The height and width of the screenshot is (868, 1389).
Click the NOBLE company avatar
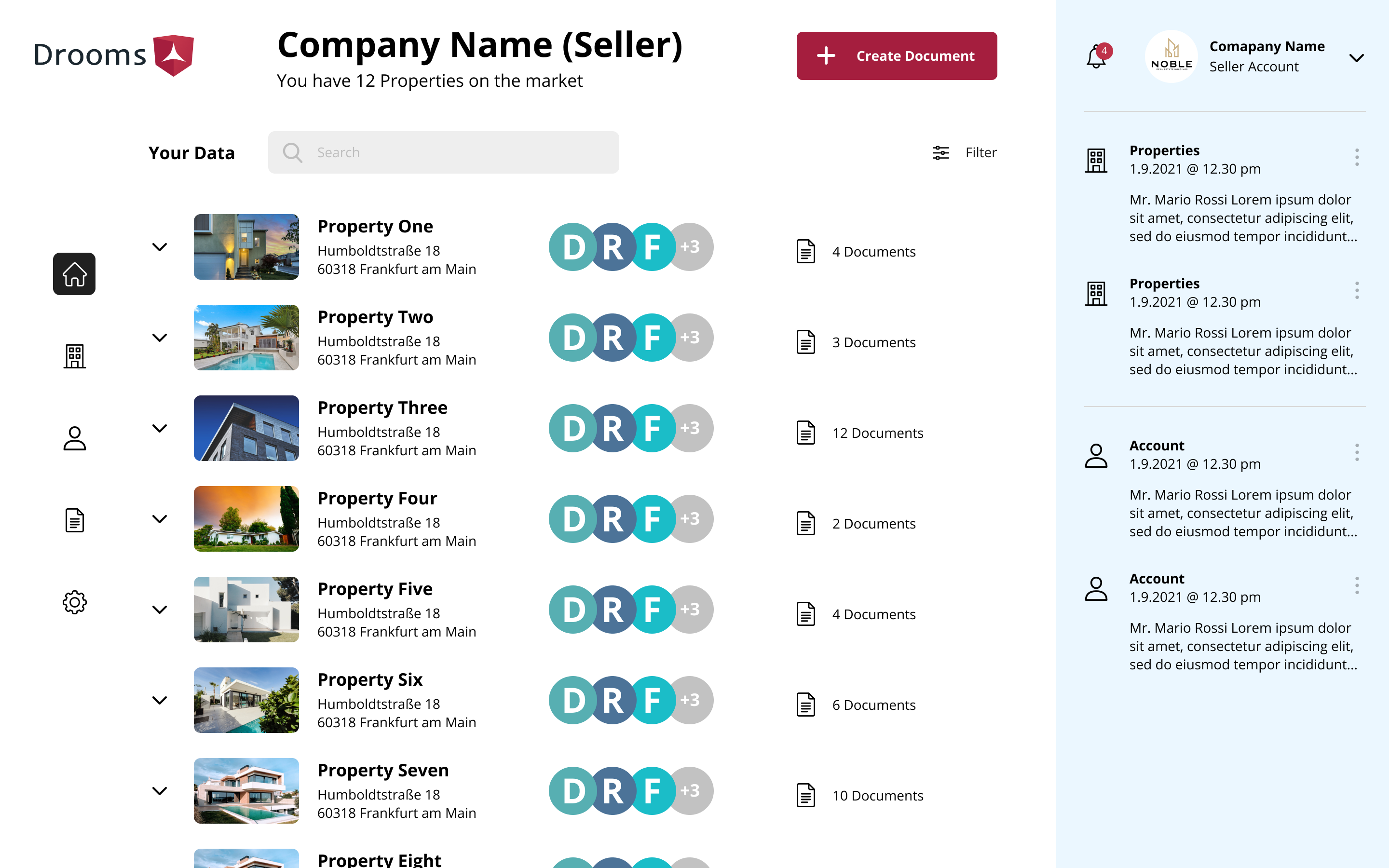point(1171,56)
